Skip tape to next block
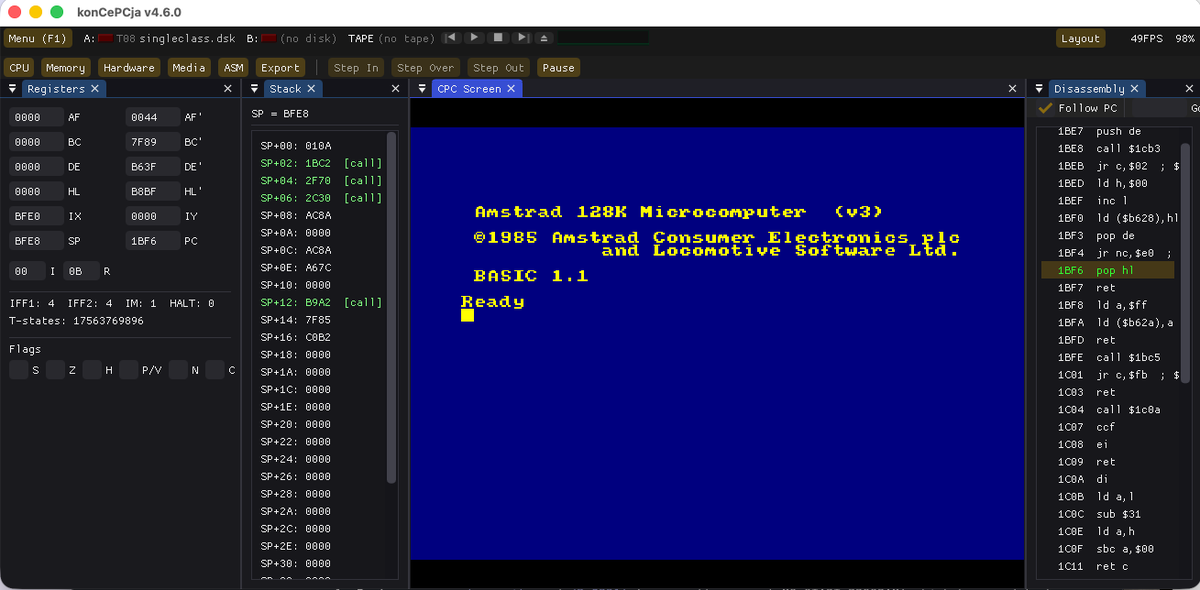The image size is (1200, 590). point(522,38)
